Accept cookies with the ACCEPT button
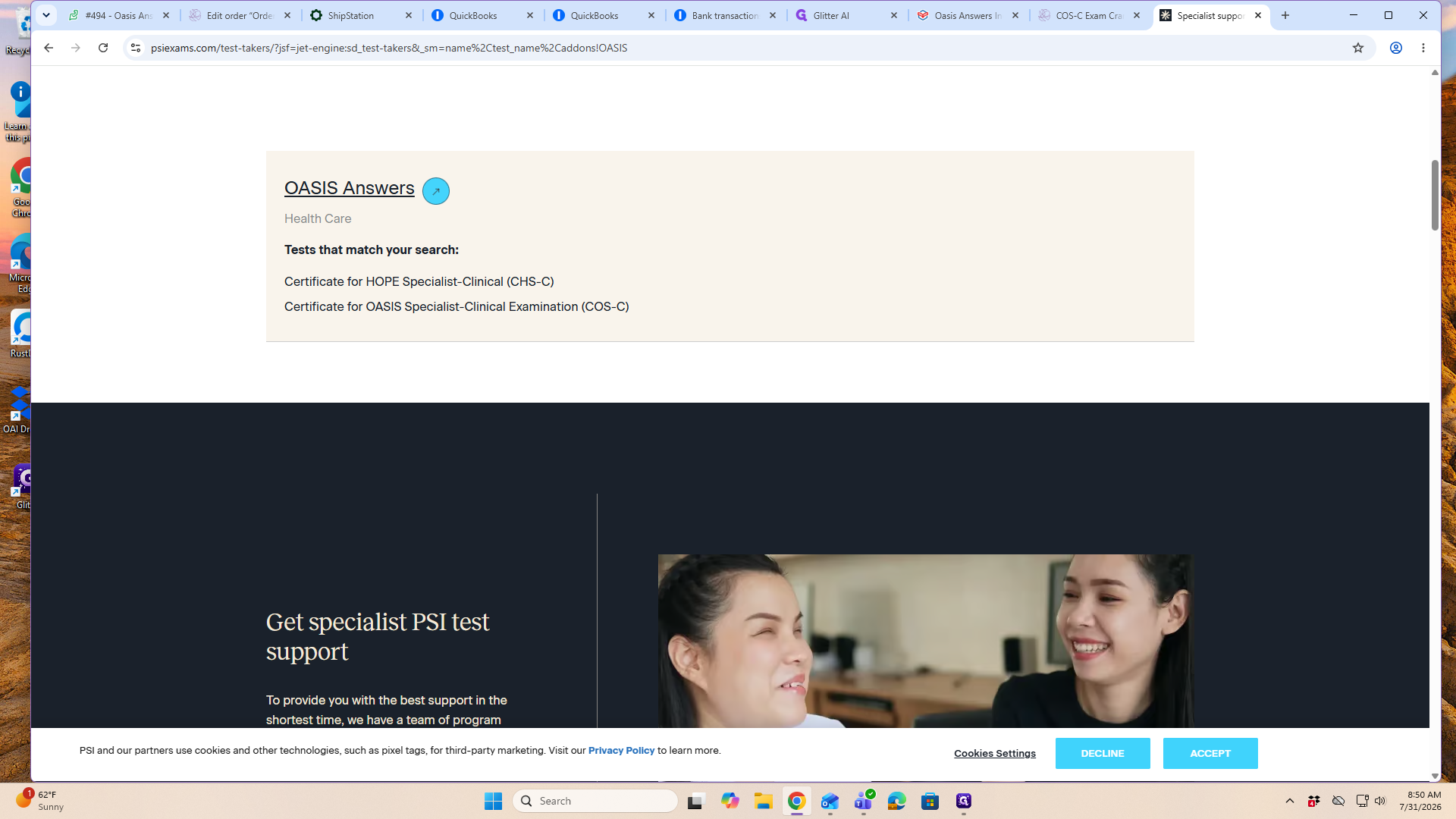 [x=1210, y=753]
